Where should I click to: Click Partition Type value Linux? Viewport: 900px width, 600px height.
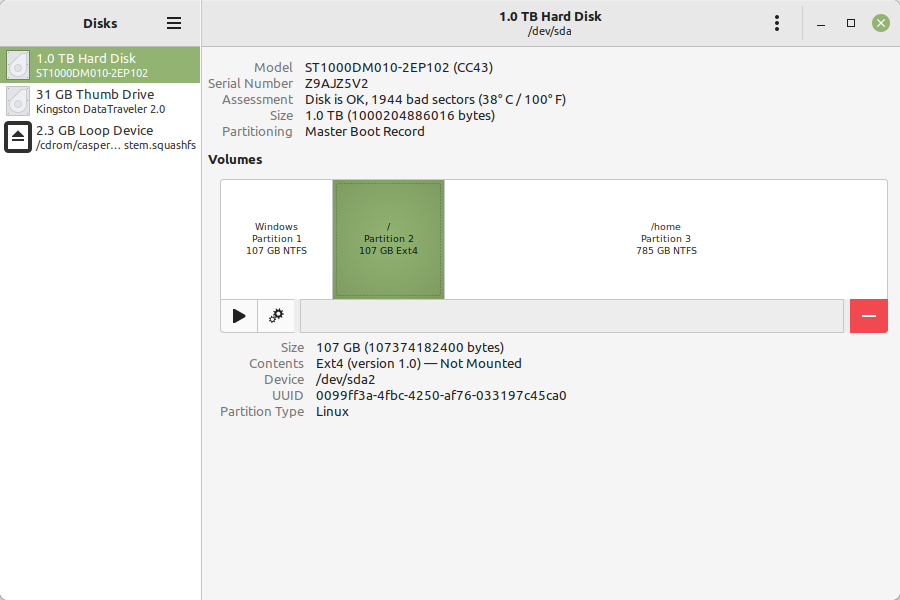pyautogui.click(x=332, y=412)
